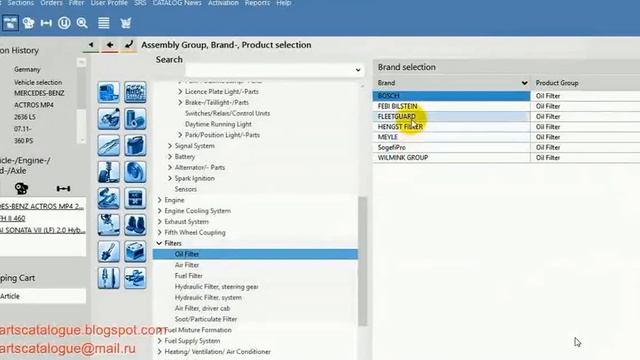The image size is (640, 360).
Task: Expand the Battery tree node
Action: pyautogui.click(x=170, y=156)
